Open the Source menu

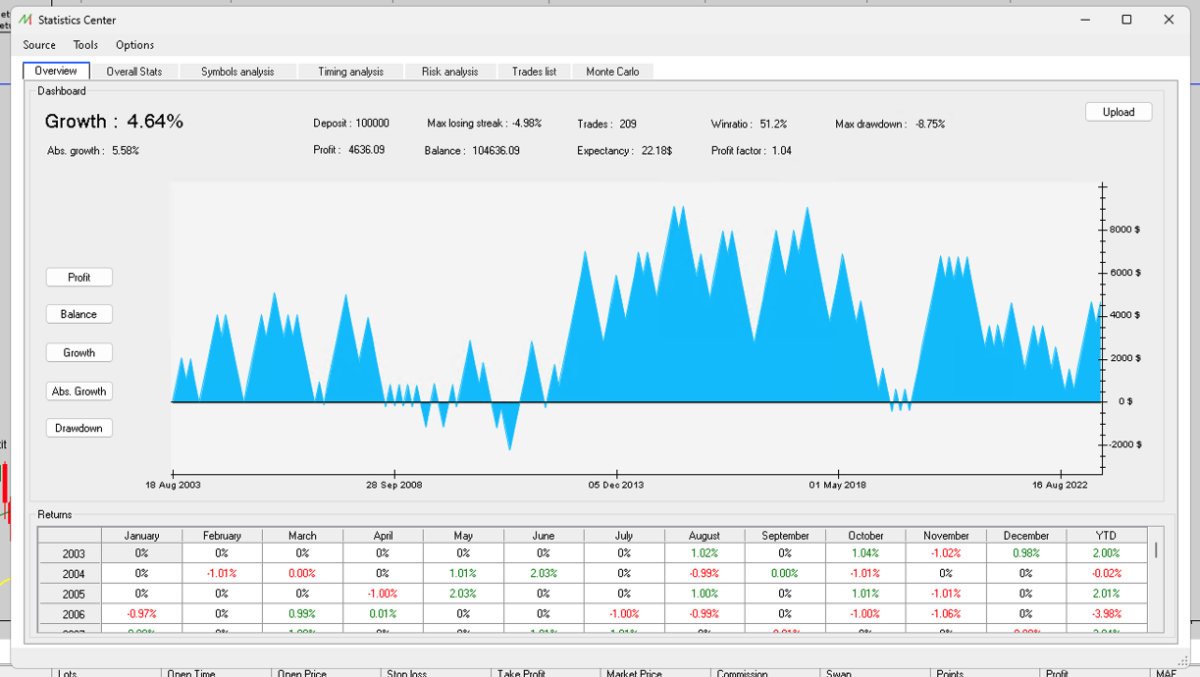39,45
